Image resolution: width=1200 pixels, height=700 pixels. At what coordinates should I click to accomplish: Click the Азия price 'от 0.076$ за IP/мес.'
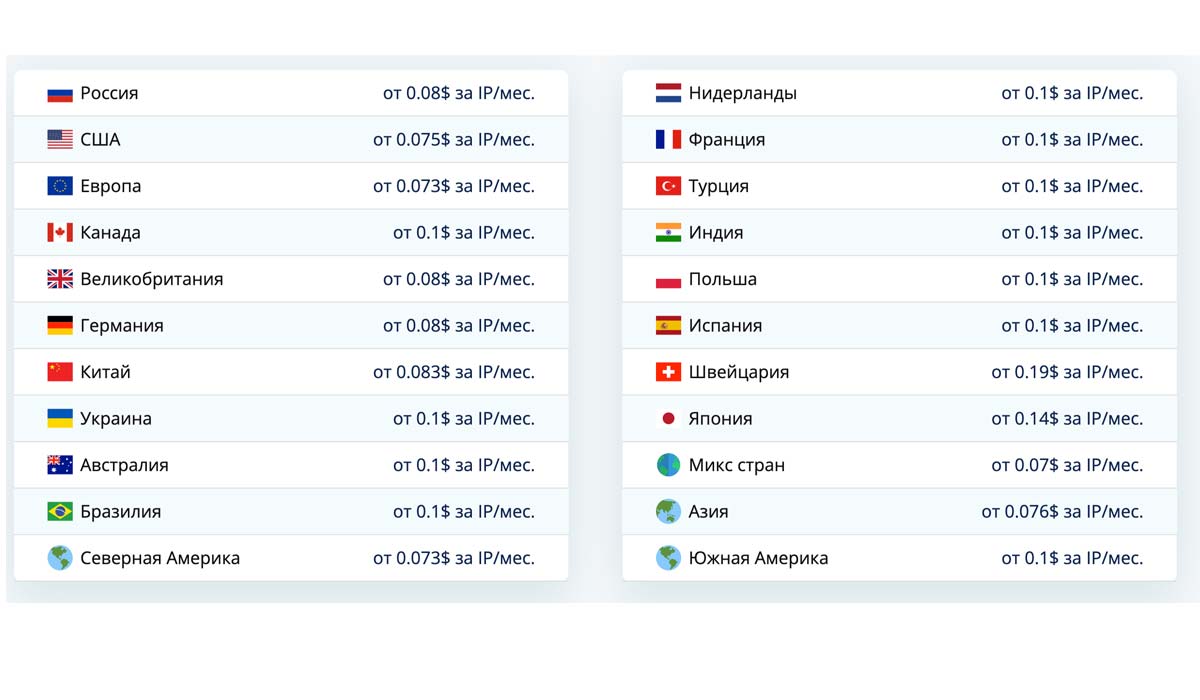click(1061, 512)
